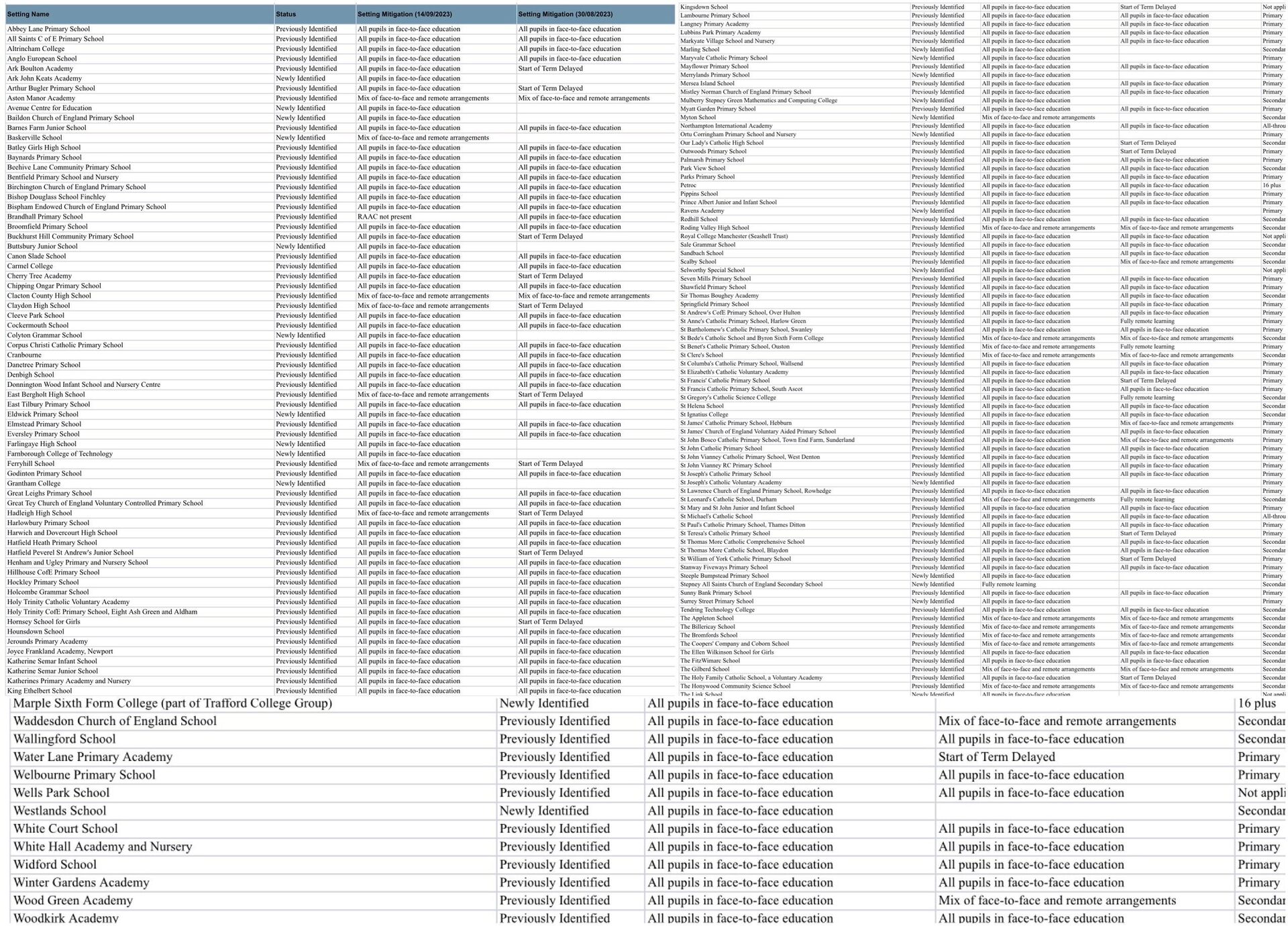The width and height of the screenshot is (1288, 926).
Task: Click Wood Green Academy name cell
Action: [x=72, y=901]
